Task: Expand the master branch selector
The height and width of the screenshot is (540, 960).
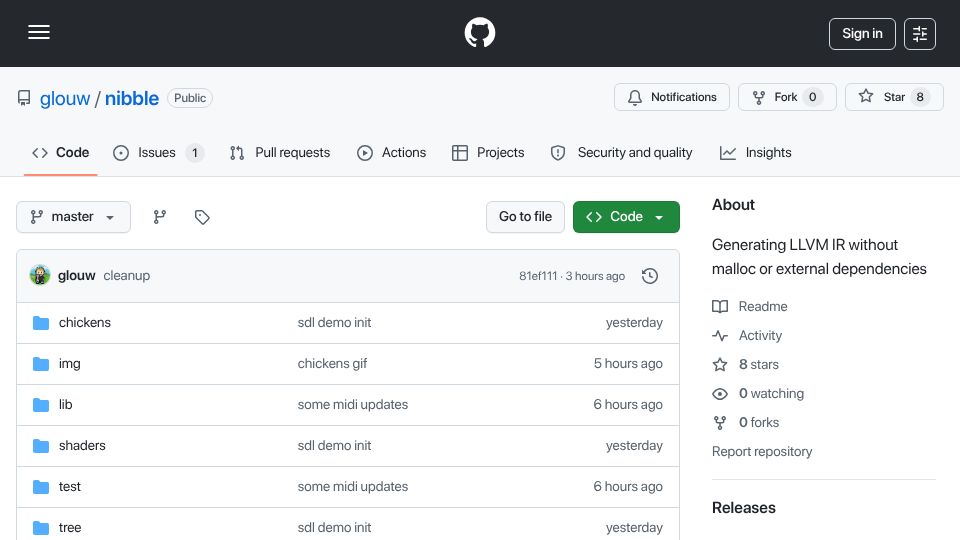Action: pyautogui.click(x=73, y=217)
